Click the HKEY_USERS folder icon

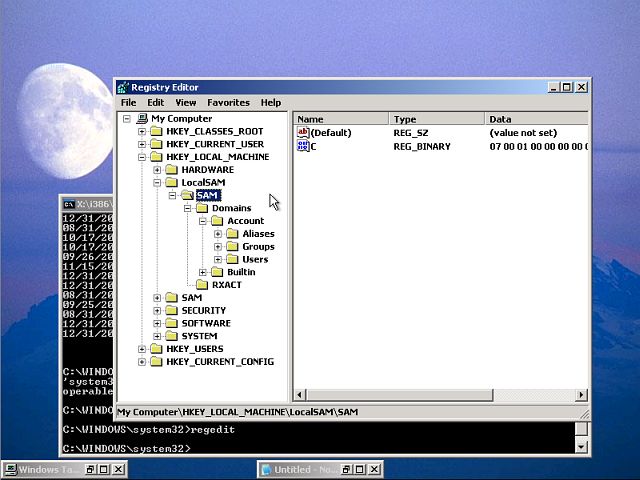point(156,349)
